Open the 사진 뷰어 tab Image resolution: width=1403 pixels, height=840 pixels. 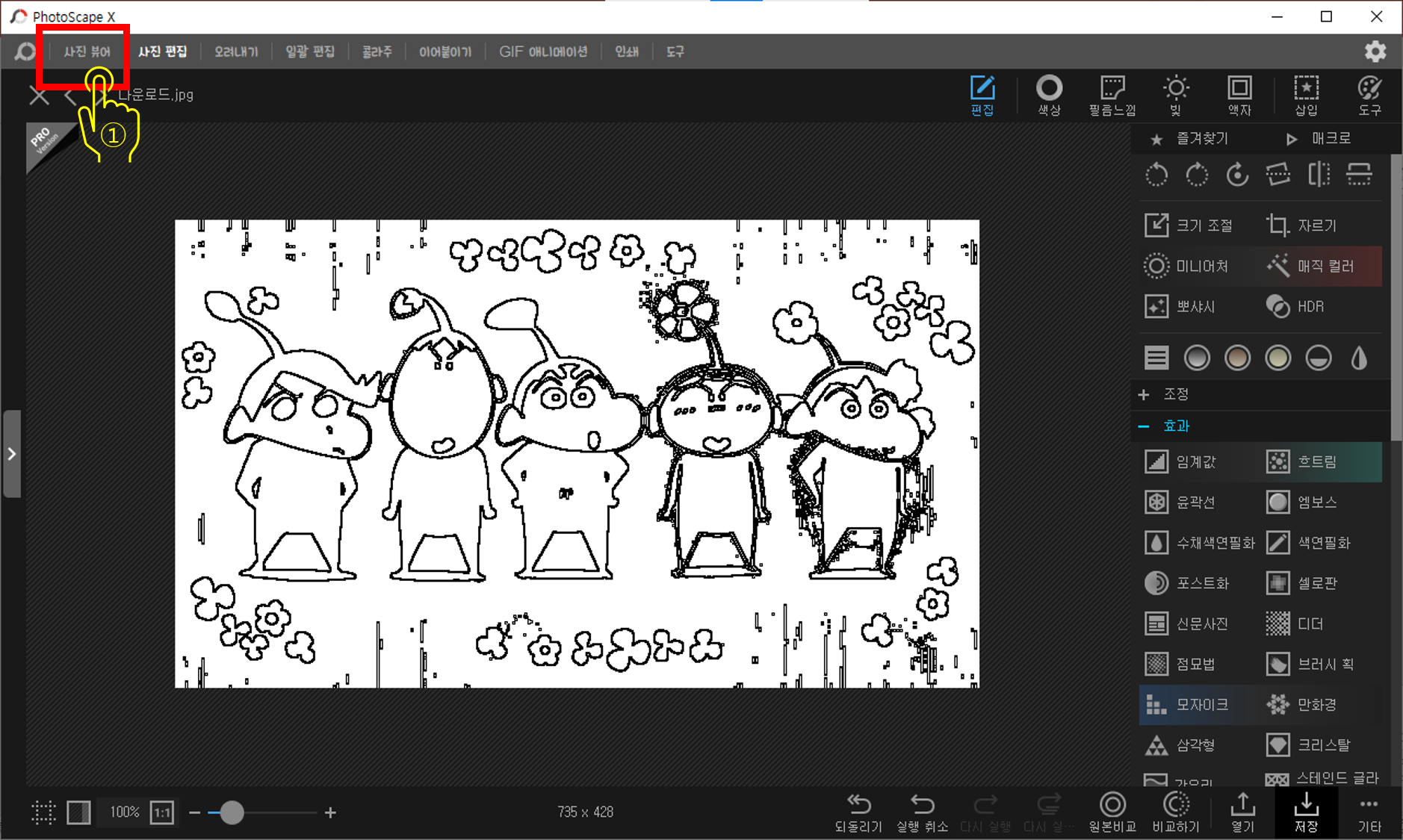[87, 52]
